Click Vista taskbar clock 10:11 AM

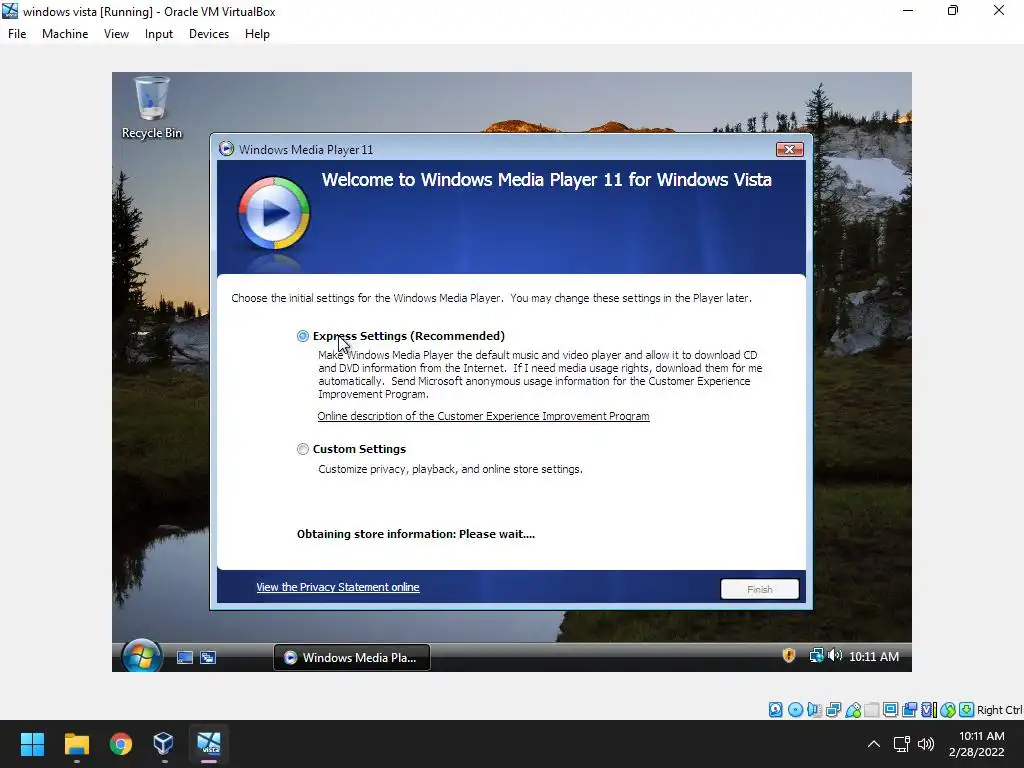pyautogui.click(x=874, y=656)
